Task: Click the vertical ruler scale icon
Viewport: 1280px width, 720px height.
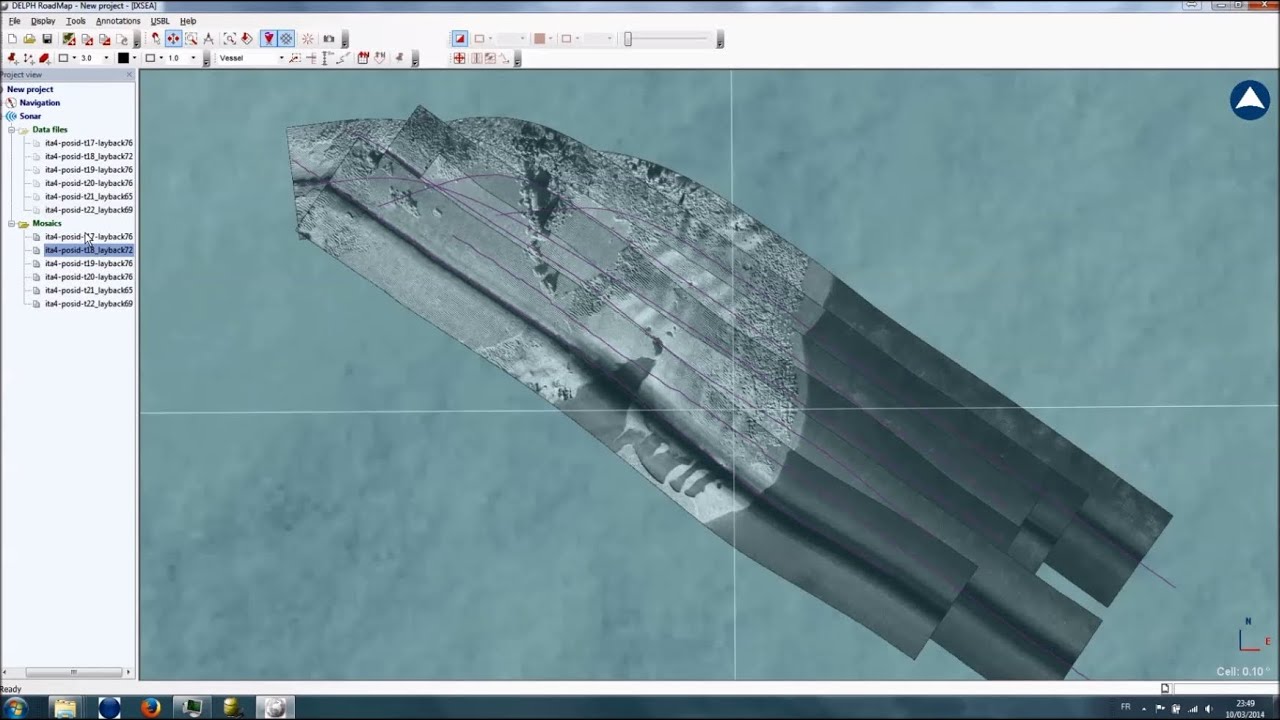Action: click(x=326, y=58)
